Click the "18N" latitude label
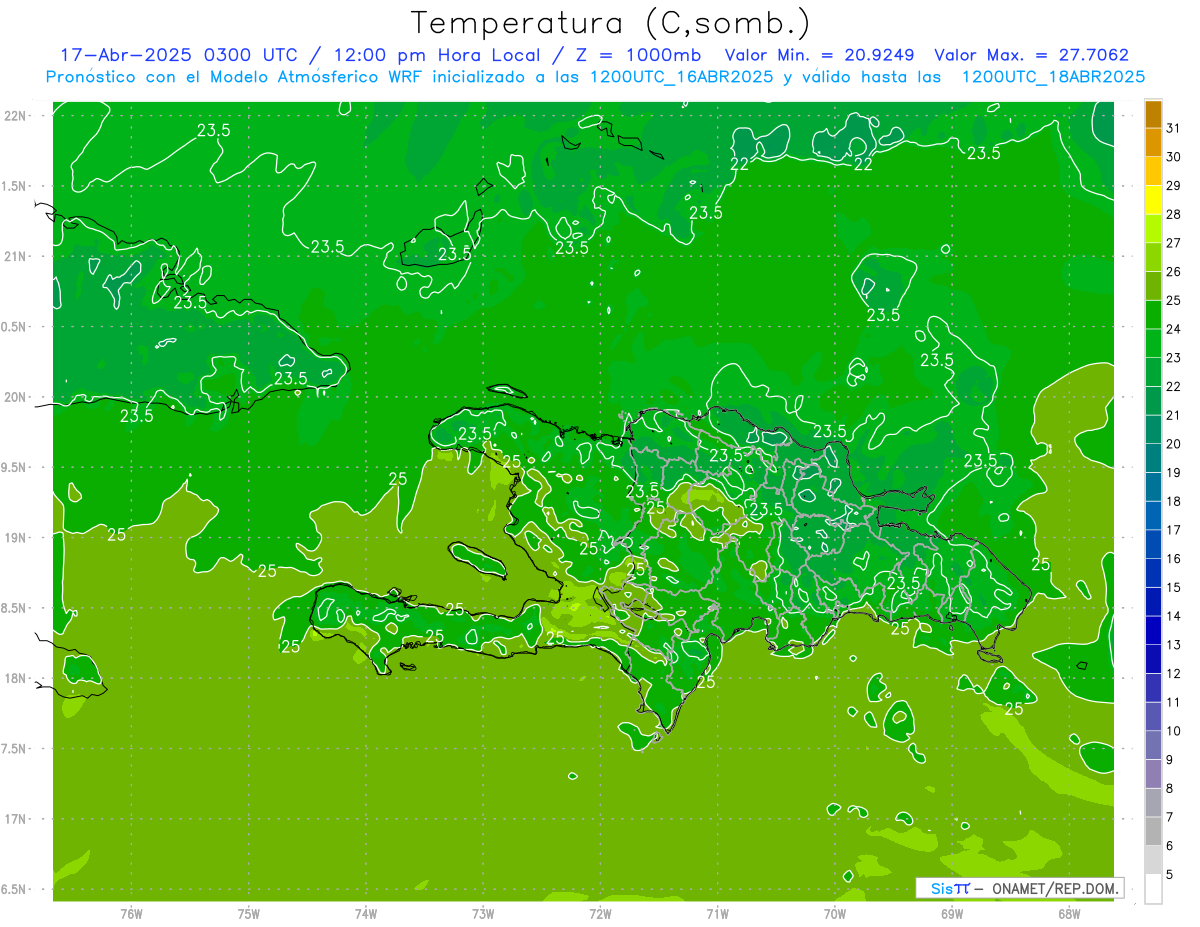Screen dimensions: 1200x927 (x=16, y=679)
